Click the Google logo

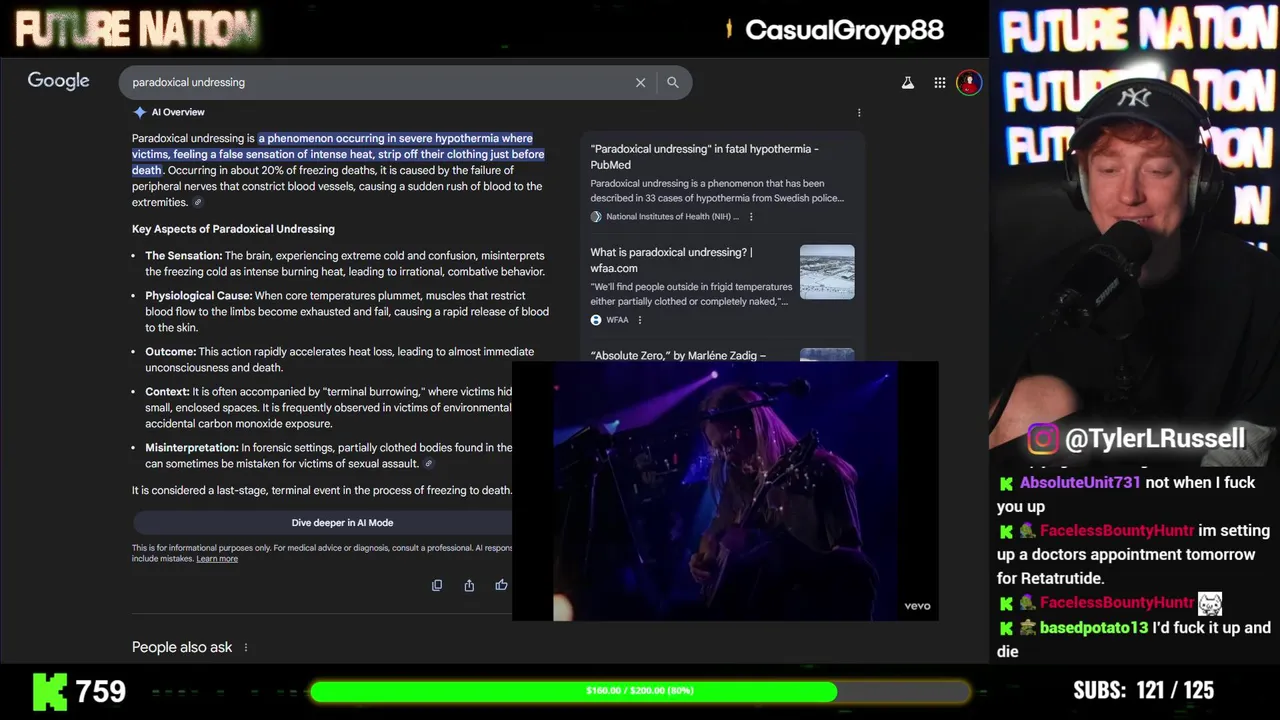pos(58,81)
